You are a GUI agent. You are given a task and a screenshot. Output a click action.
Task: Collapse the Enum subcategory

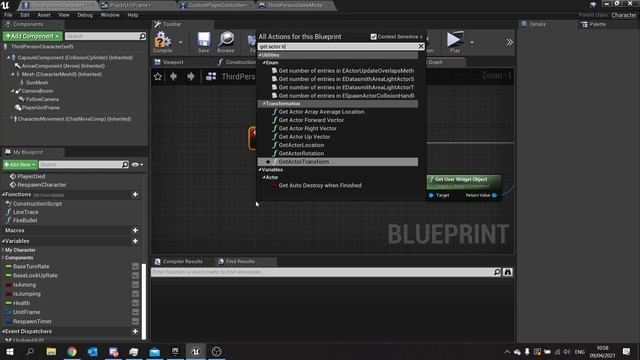pos(264,63)
